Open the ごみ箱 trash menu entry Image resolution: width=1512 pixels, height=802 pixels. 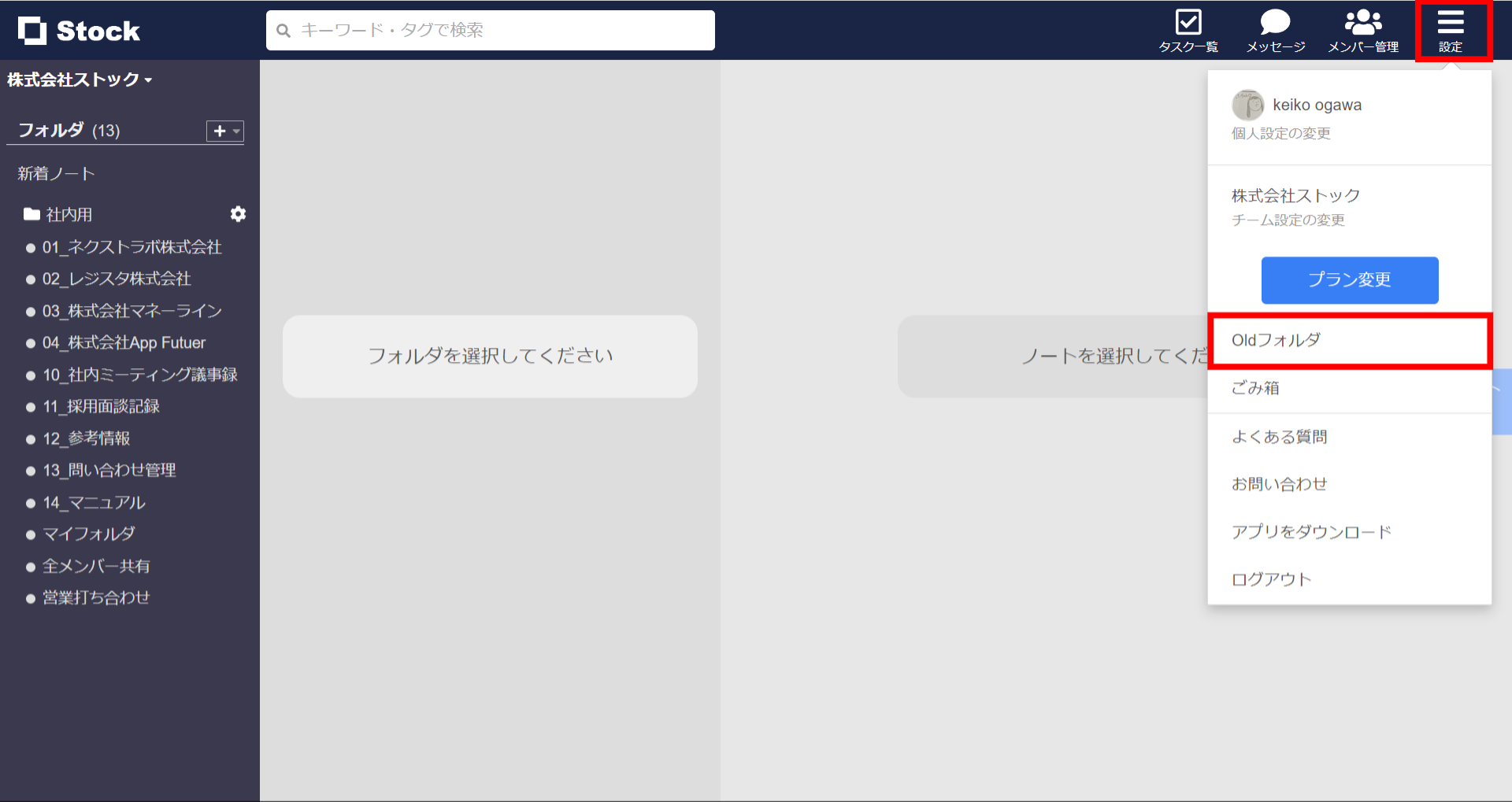point(1254,388)
